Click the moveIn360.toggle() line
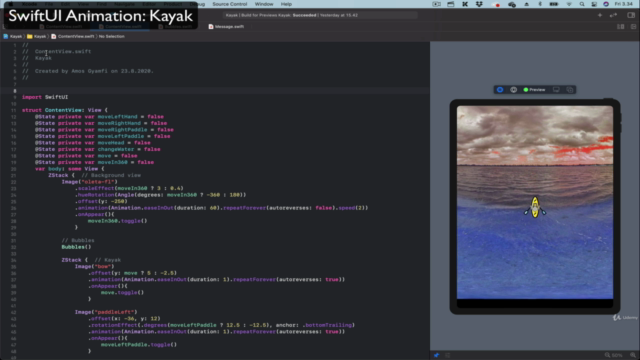This screenshot has height=360, width=640. tap(118, 221)
